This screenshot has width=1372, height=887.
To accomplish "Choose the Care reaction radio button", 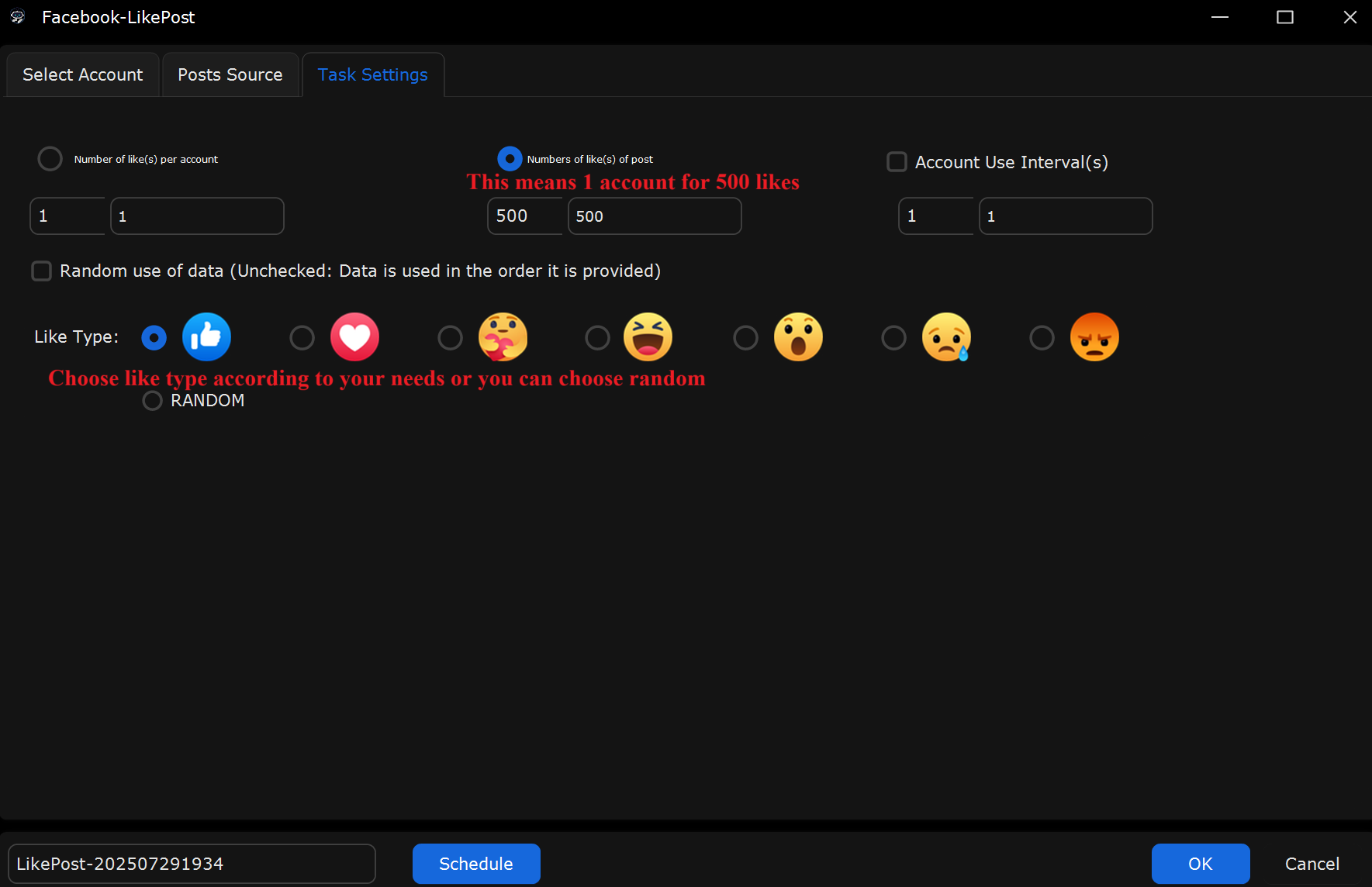I will (x=450, y=337).
